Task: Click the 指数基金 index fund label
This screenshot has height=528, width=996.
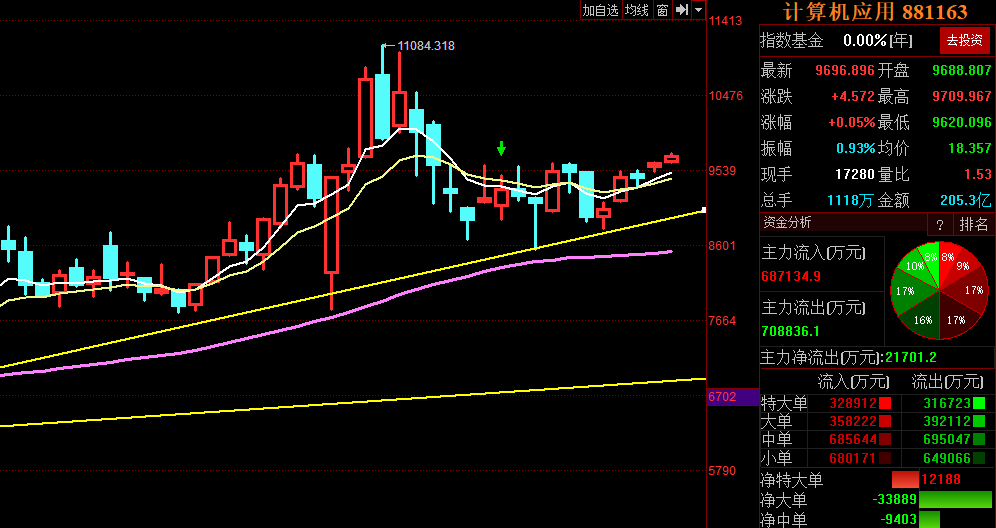Action: (x=792, y=40)
